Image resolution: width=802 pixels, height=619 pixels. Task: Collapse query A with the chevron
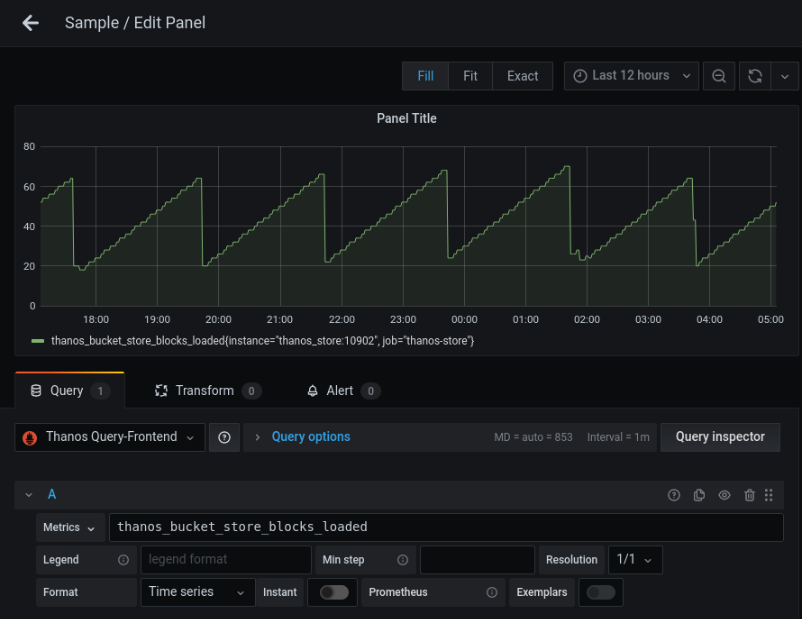29,495
